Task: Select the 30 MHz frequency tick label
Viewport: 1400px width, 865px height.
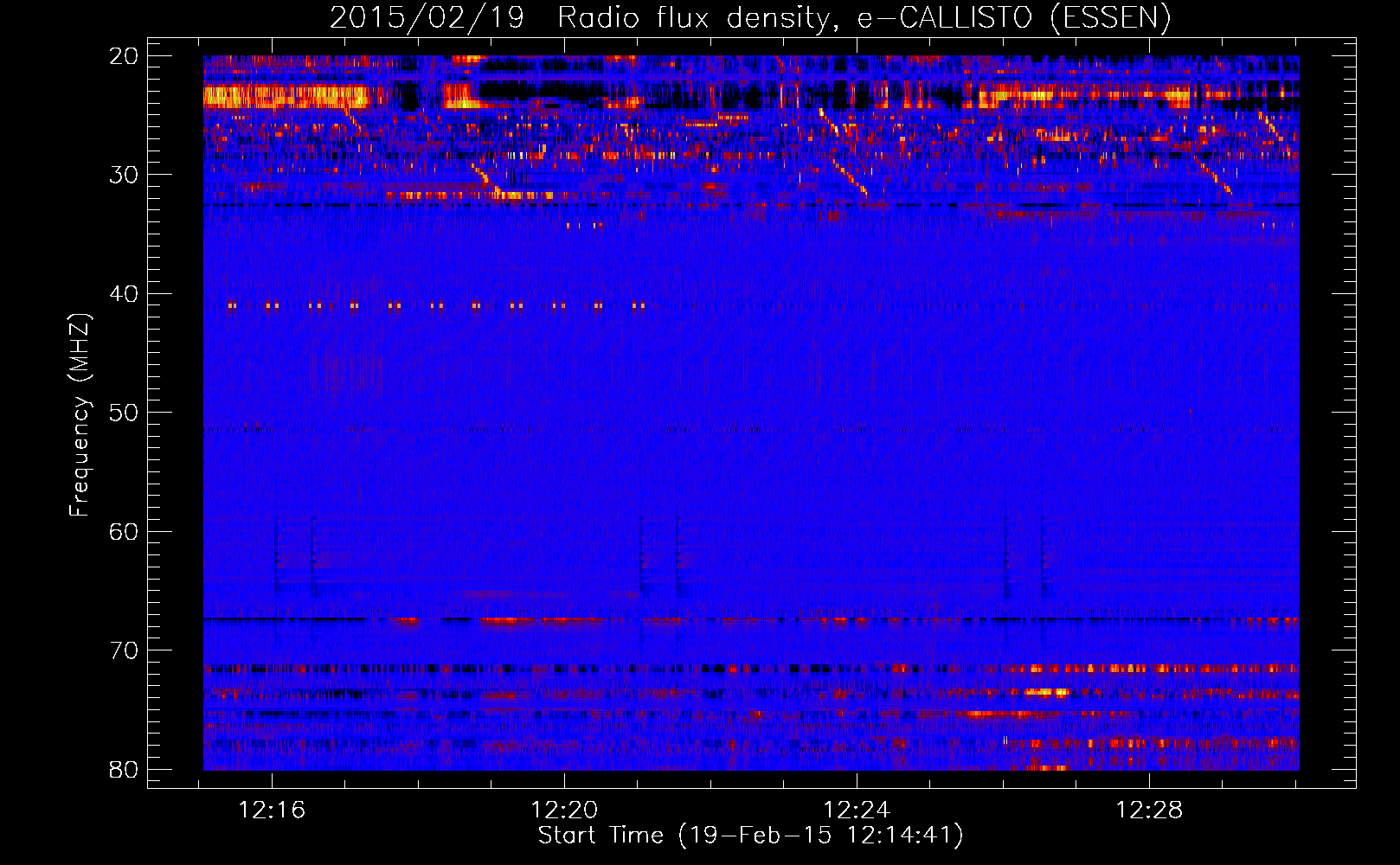Action: (x=125, y=175)
